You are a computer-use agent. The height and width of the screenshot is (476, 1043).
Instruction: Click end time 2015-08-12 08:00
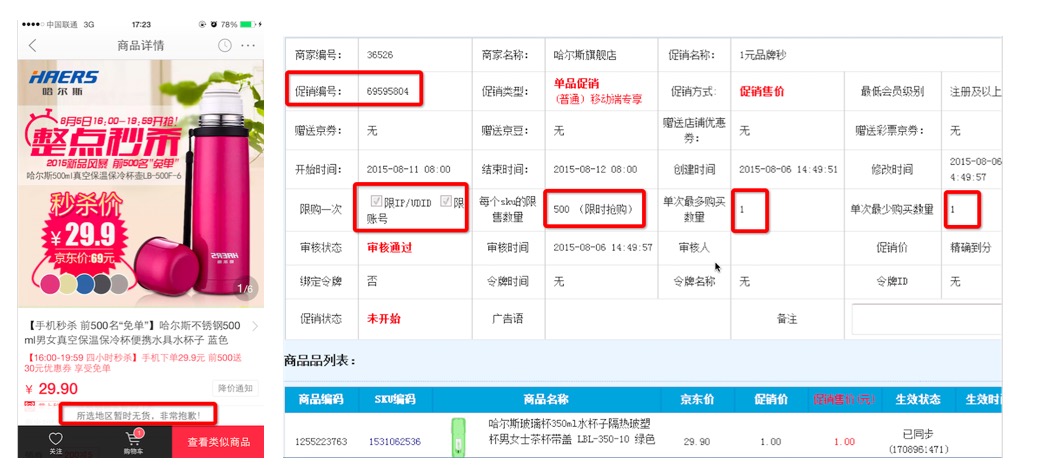(595, 170)
